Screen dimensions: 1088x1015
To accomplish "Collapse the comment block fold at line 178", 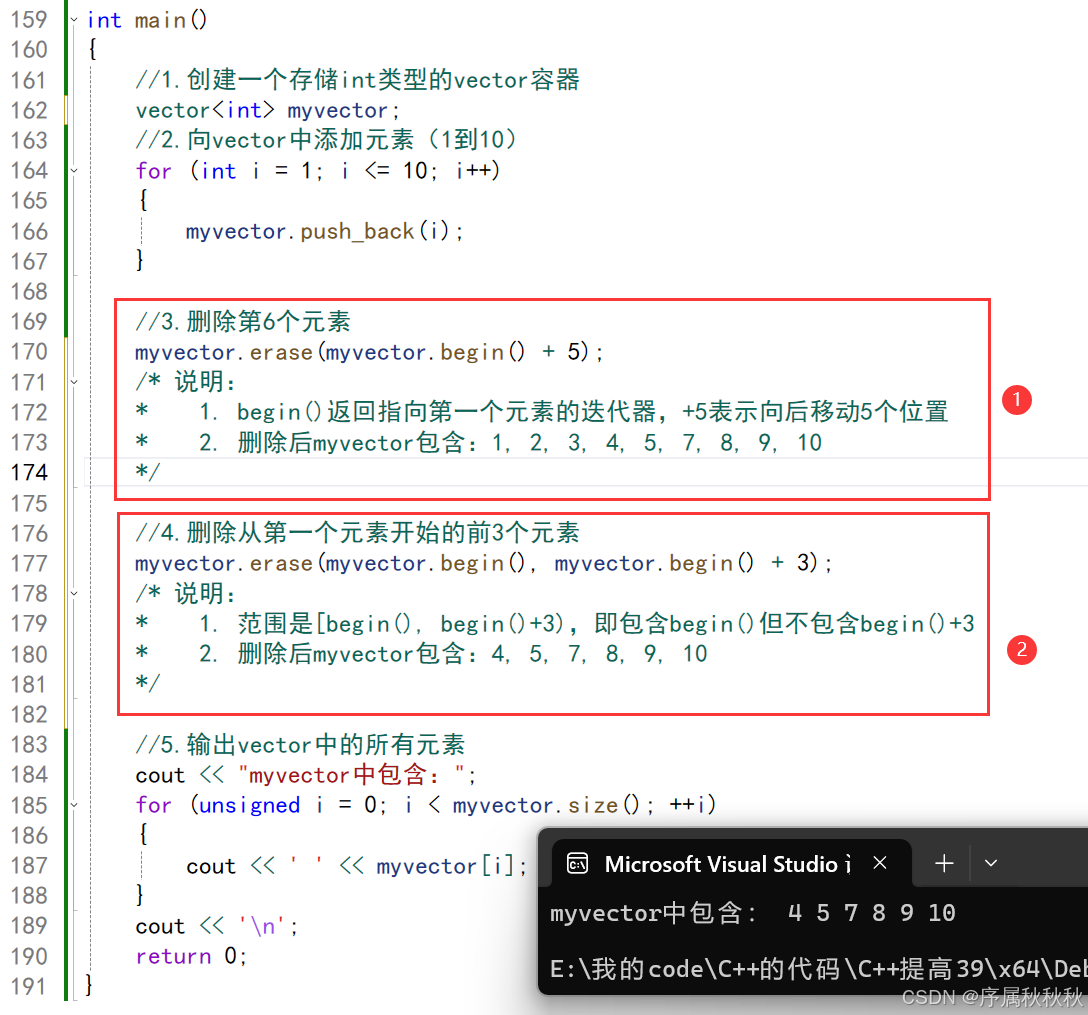I will pyautogui.click(x=74, y=593).
